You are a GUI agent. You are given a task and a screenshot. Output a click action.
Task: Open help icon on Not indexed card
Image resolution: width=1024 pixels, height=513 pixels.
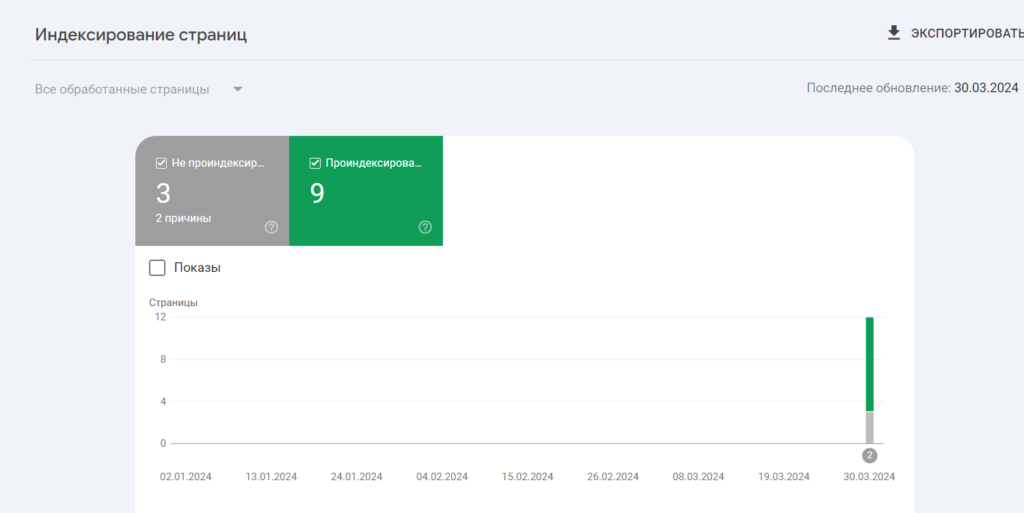[271, 227]
